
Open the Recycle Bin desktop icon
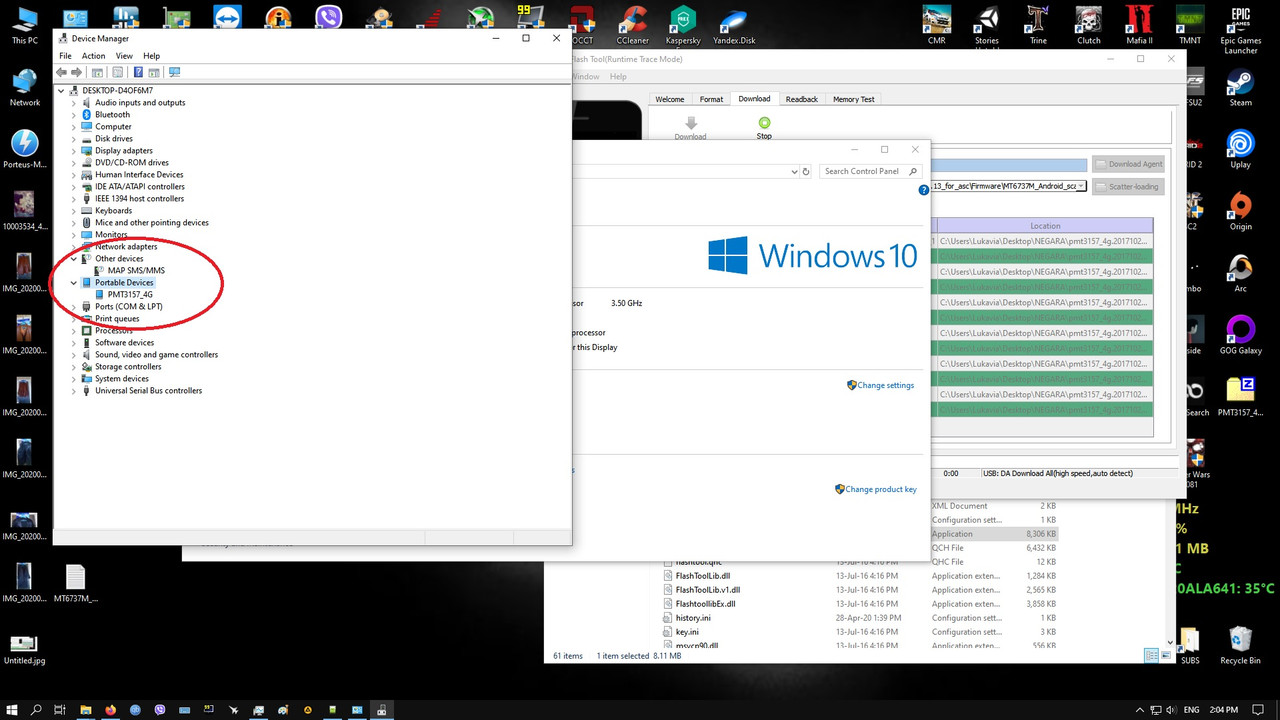click(1241, 645)
